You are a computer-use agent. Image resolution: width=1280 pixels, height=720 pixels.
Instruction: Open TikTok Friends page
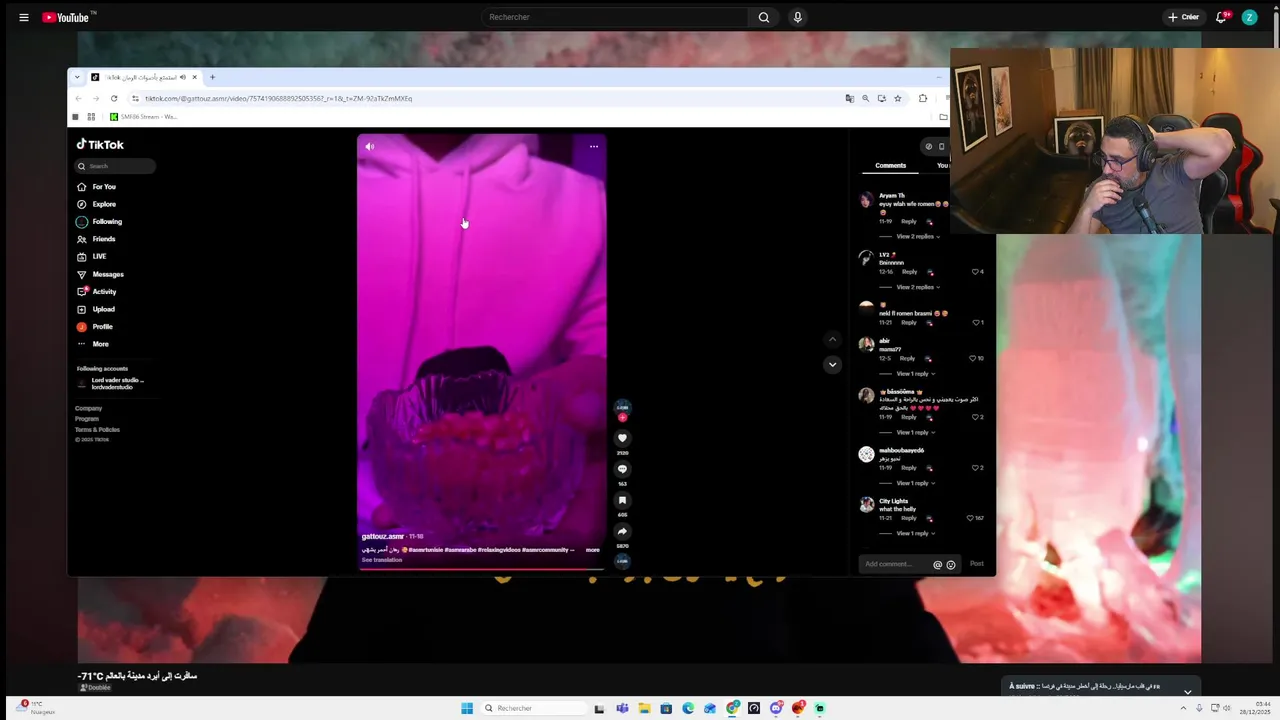[96, 239]
